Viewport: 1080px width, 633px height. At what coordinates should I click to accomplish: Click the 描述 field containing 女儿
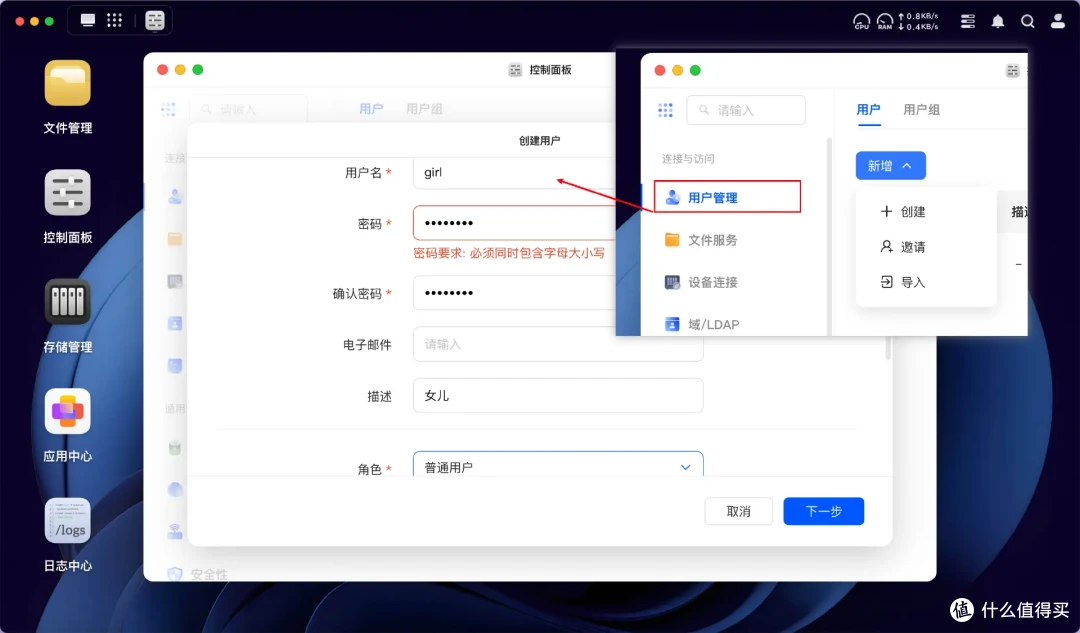(558, 395)
